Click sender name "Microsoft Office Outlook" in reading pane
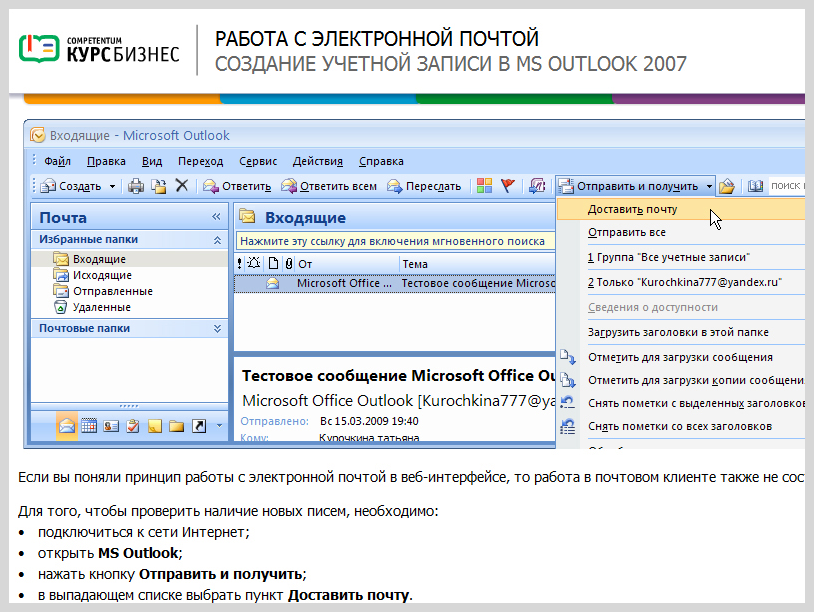 328,401
